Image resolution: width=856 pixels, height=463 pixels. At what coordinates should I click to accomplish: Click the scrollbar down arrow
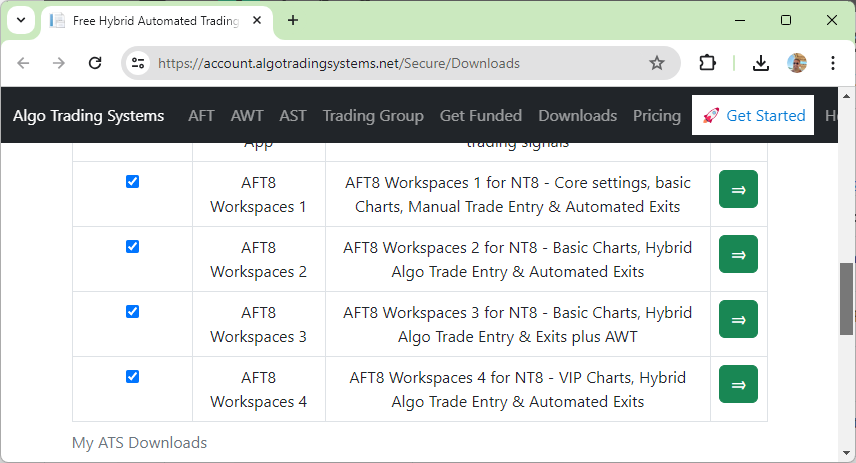(846, 453)
